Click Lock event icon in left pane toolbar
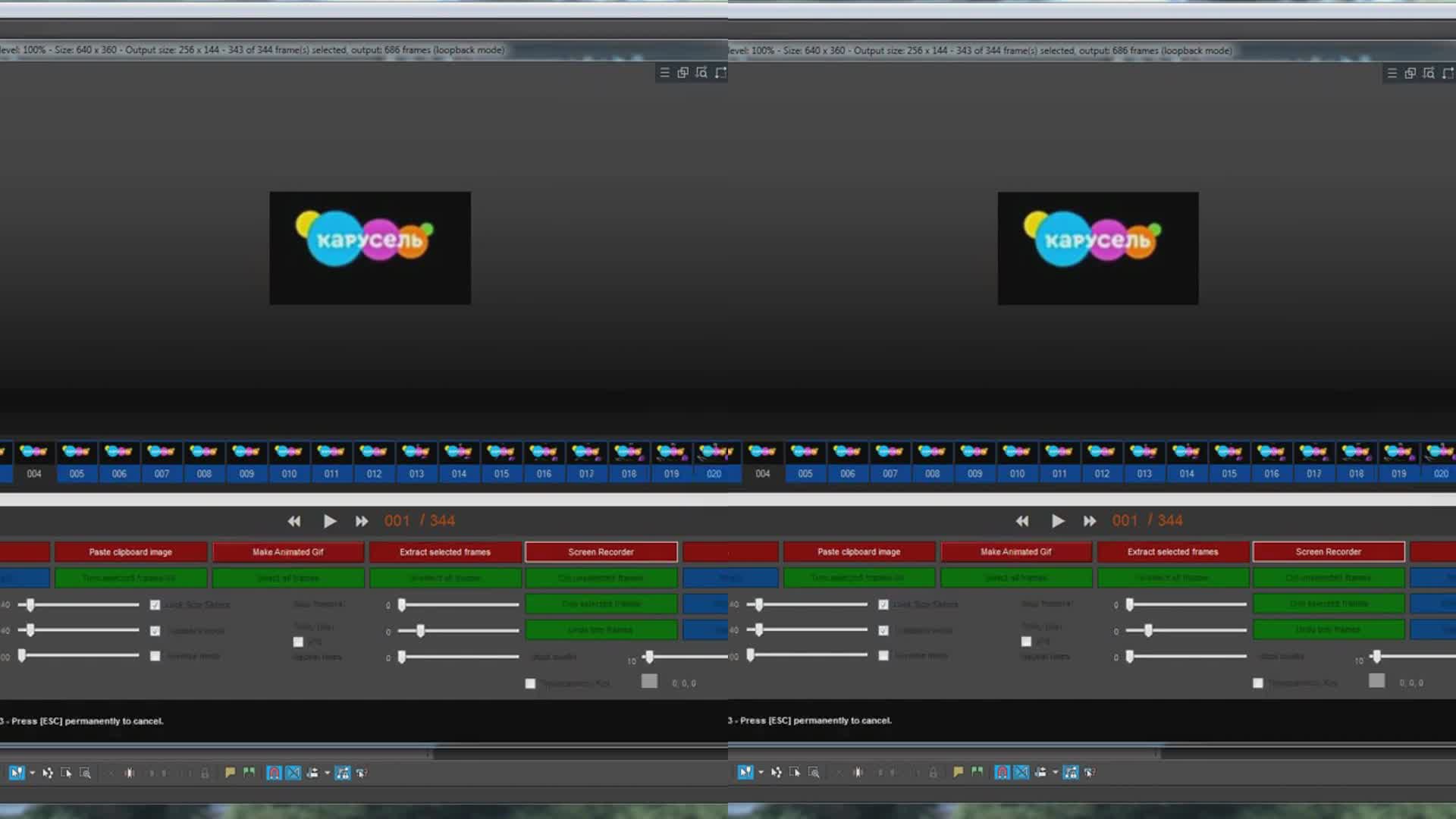 (205, 773)
